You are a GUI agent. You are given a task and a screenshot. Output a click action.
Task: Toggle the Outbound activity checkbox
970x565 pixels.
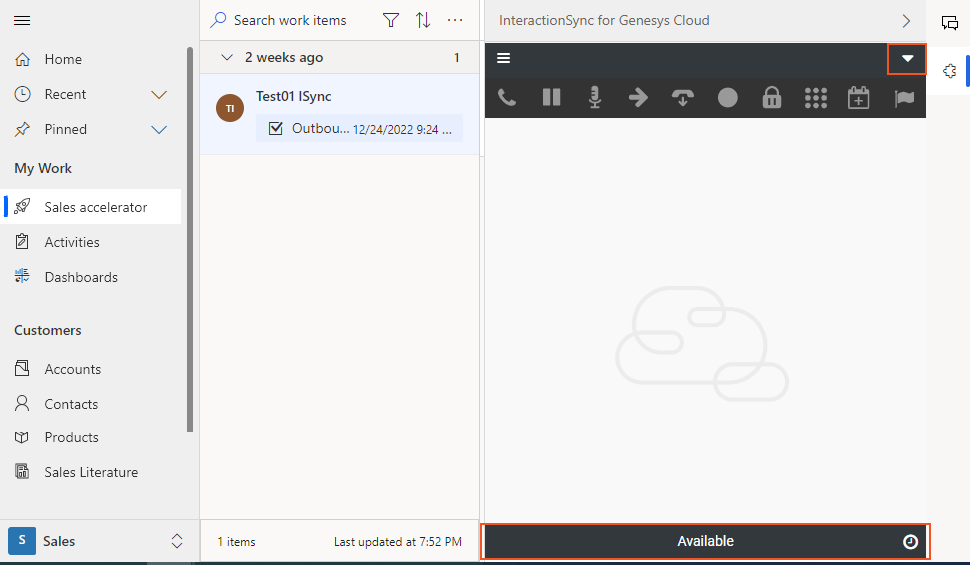click(276, 128)
